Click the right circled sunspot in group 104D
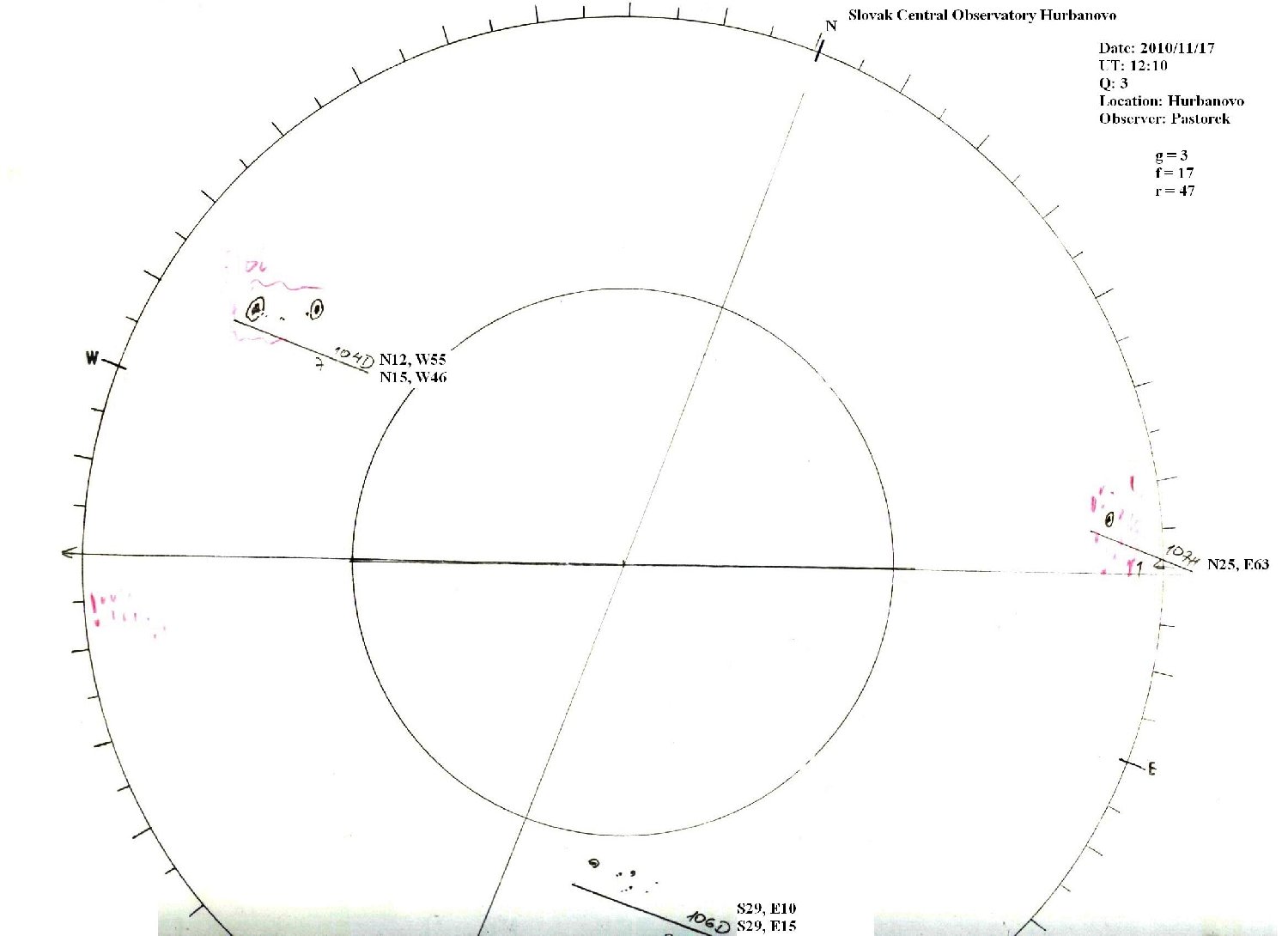This screenshot has height=936, width=1288. point(316,308)
